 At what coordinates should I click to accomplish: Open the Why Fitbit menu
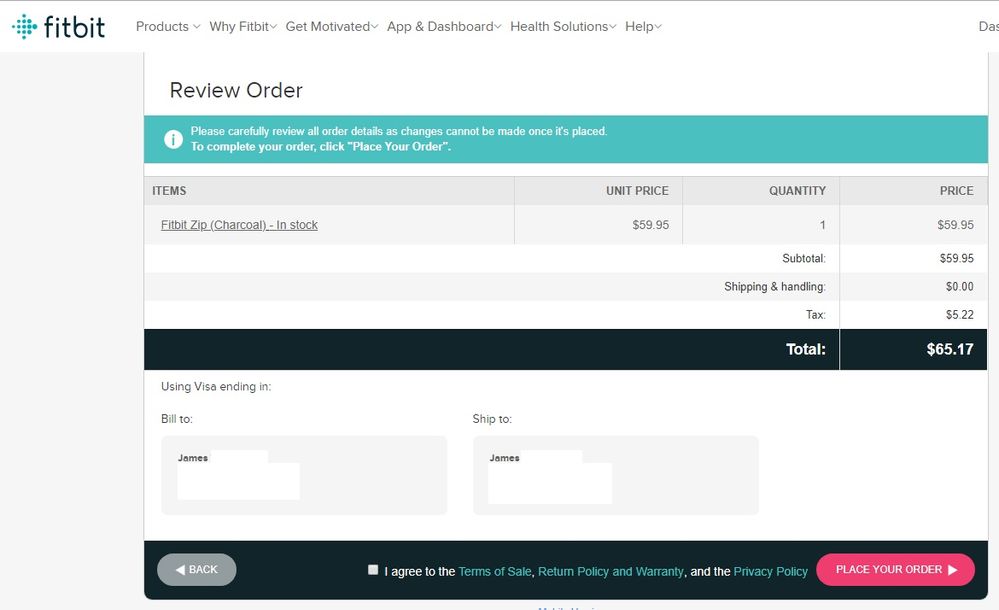coord(239,27)
